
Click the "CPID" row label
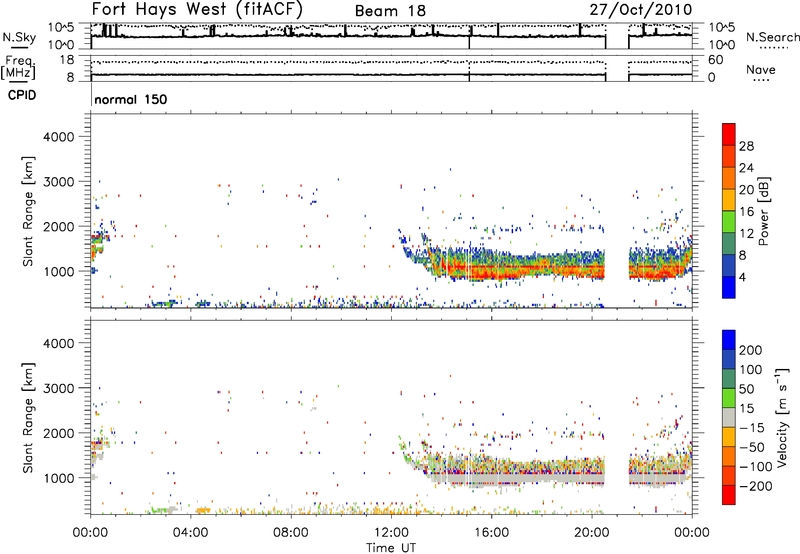(x=21, y=95)
